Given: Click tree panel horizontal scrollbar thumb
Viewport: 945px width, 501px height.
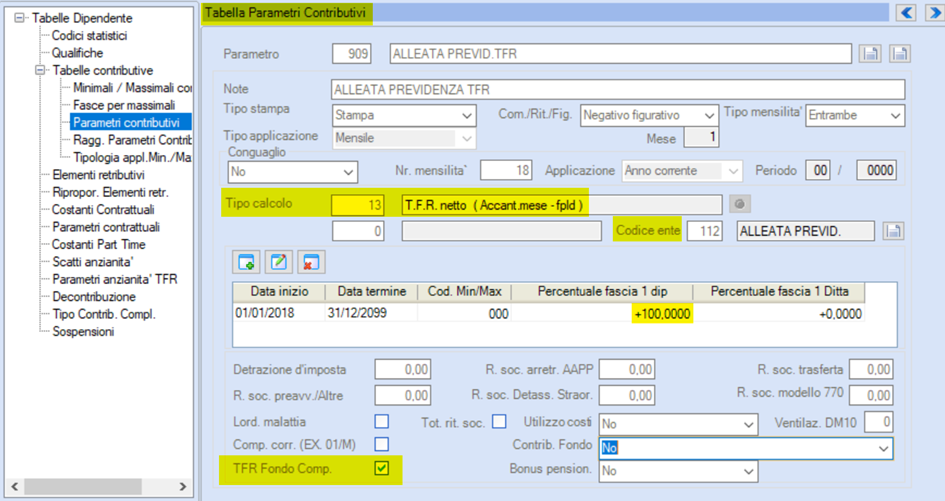Looking at the screenshot, I should (83, 487).
